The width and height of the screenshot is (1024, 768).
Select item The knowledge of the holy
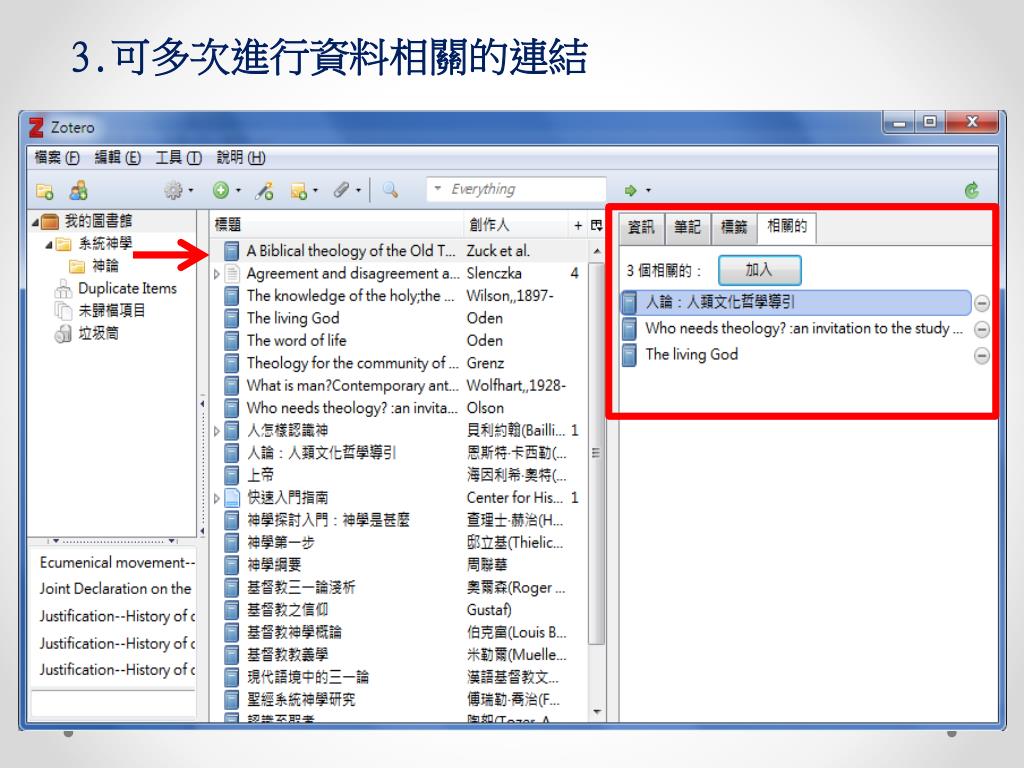click(398, 296)
